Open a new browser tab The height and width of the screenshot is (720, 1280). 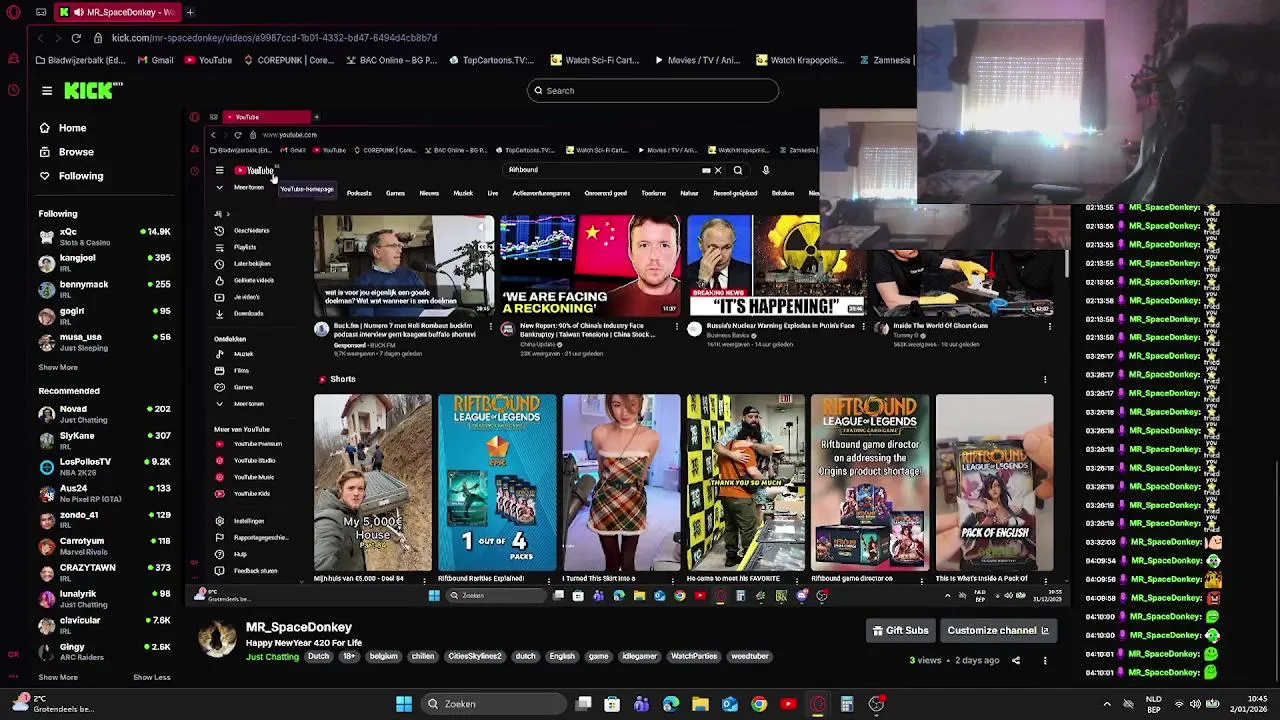[x=190, y=12]
